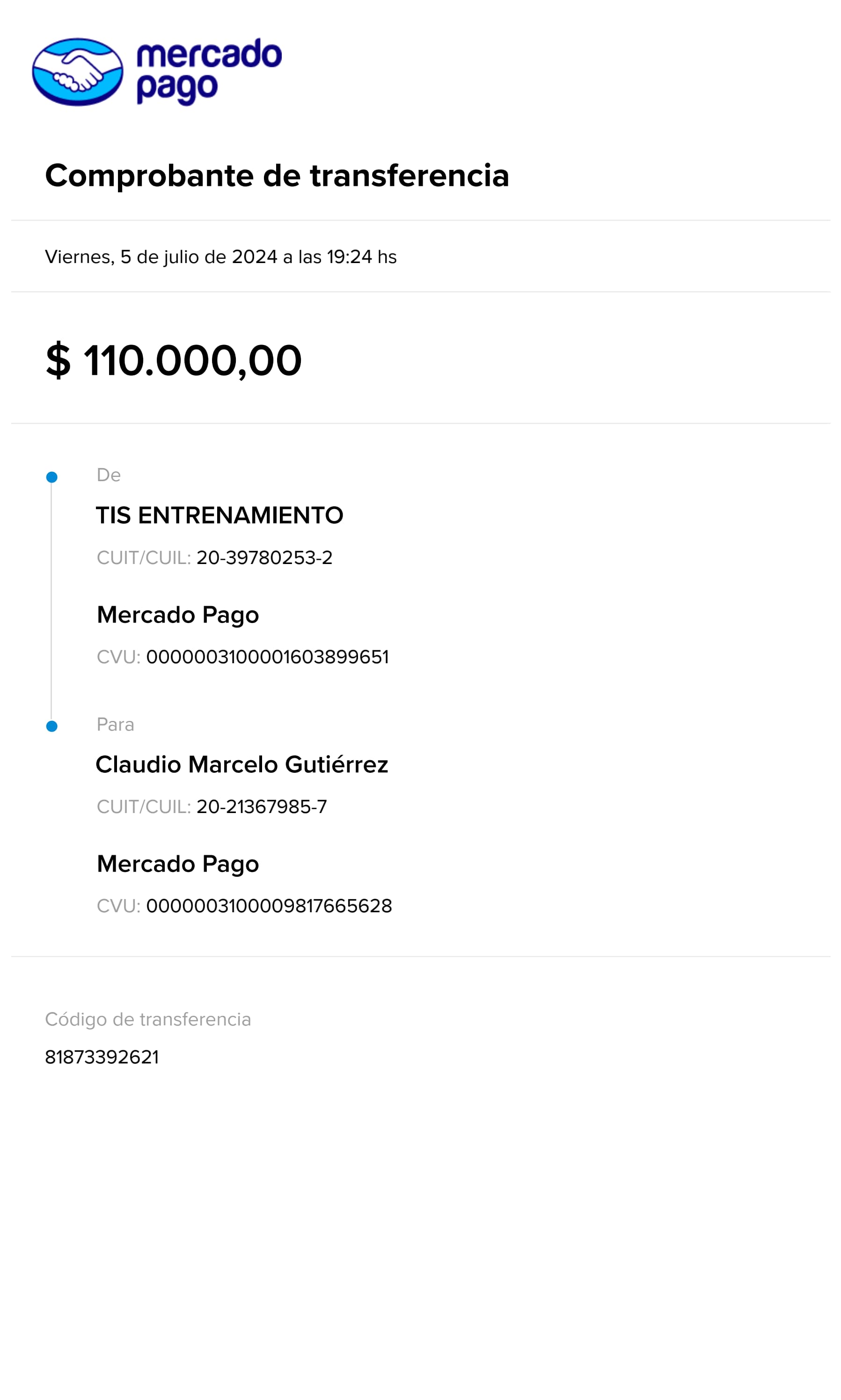Select recipient name Claudio Marcelo Gutiérrez
841x1400 pixels.
click(242, 765)
